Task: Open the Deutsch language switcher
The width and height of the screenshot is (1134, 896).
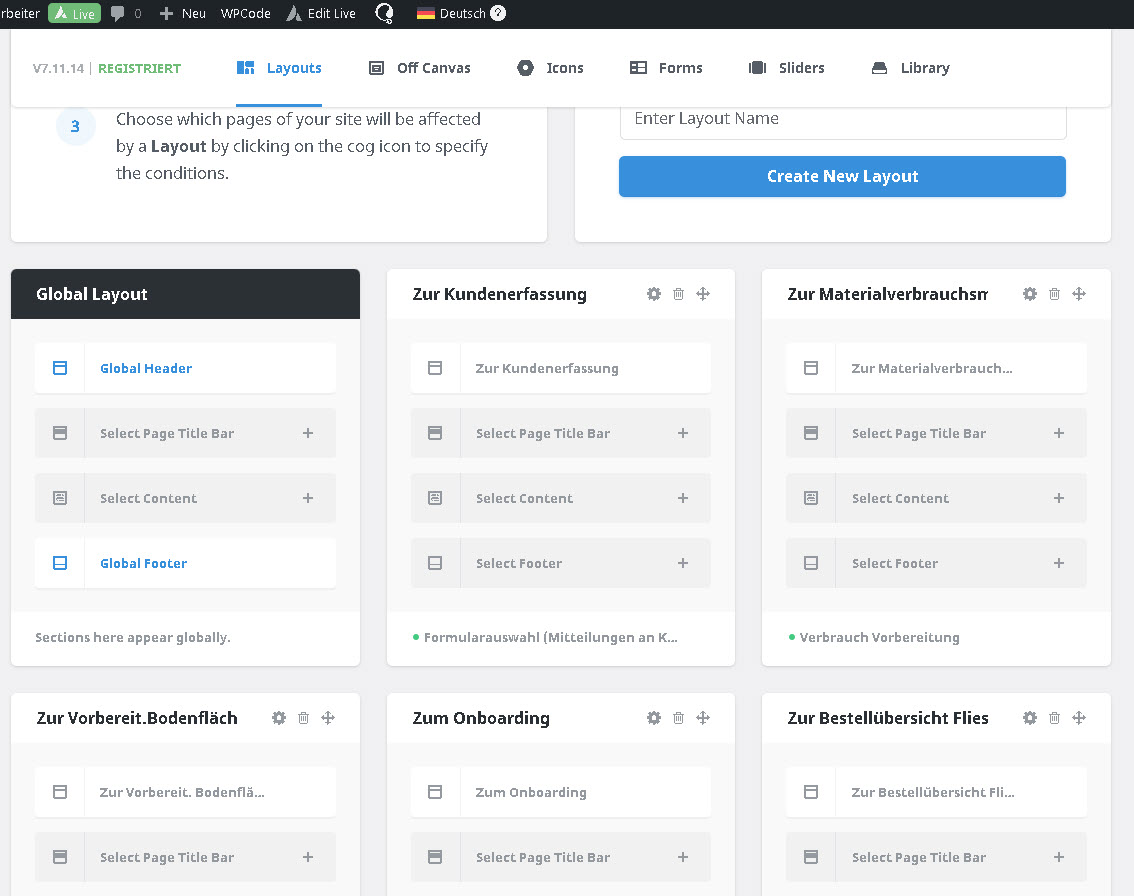Action: [x=452, y=13]
